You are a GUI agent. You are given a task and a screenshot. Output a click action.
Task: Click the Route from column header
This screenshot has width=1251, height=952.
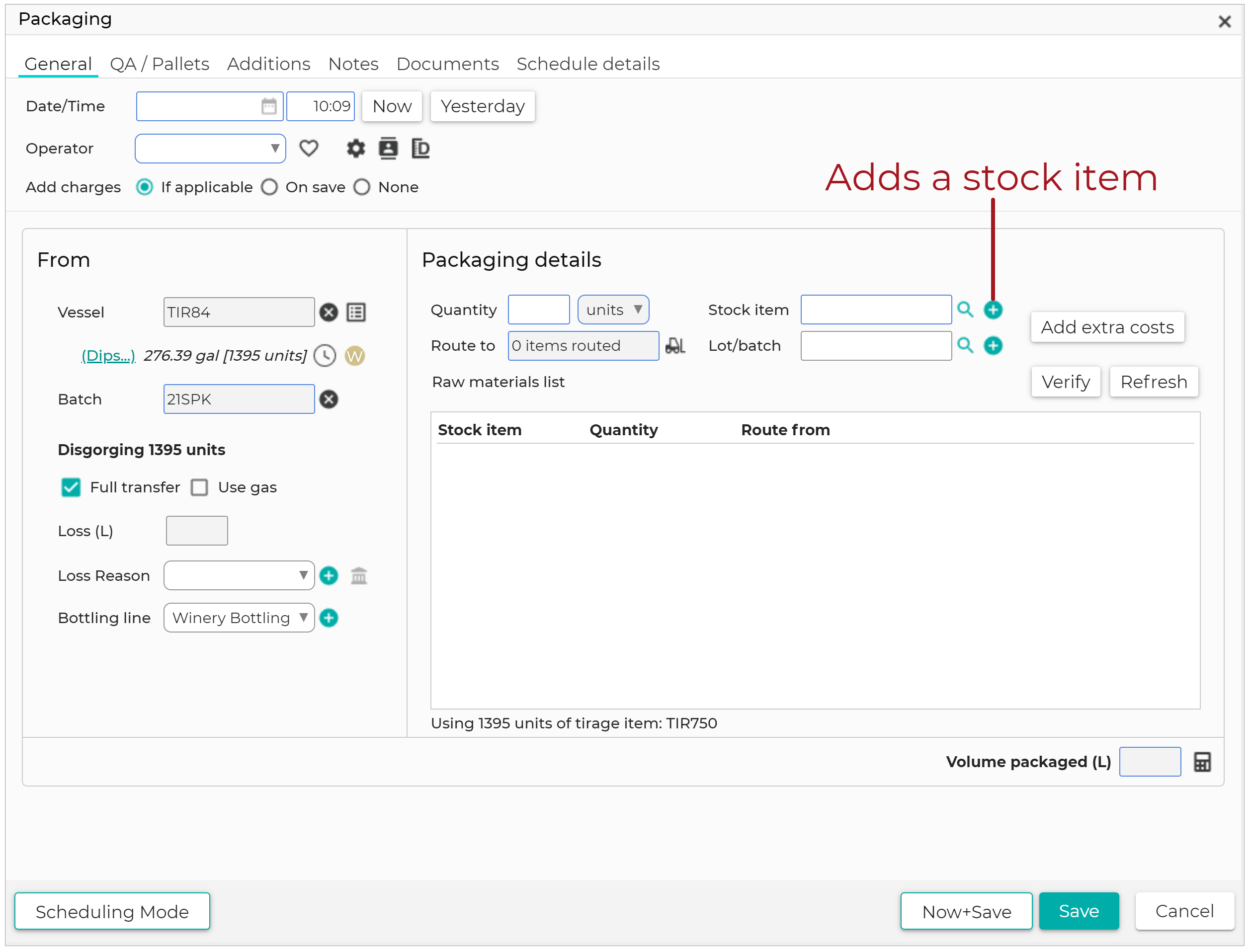pos(786,430)
